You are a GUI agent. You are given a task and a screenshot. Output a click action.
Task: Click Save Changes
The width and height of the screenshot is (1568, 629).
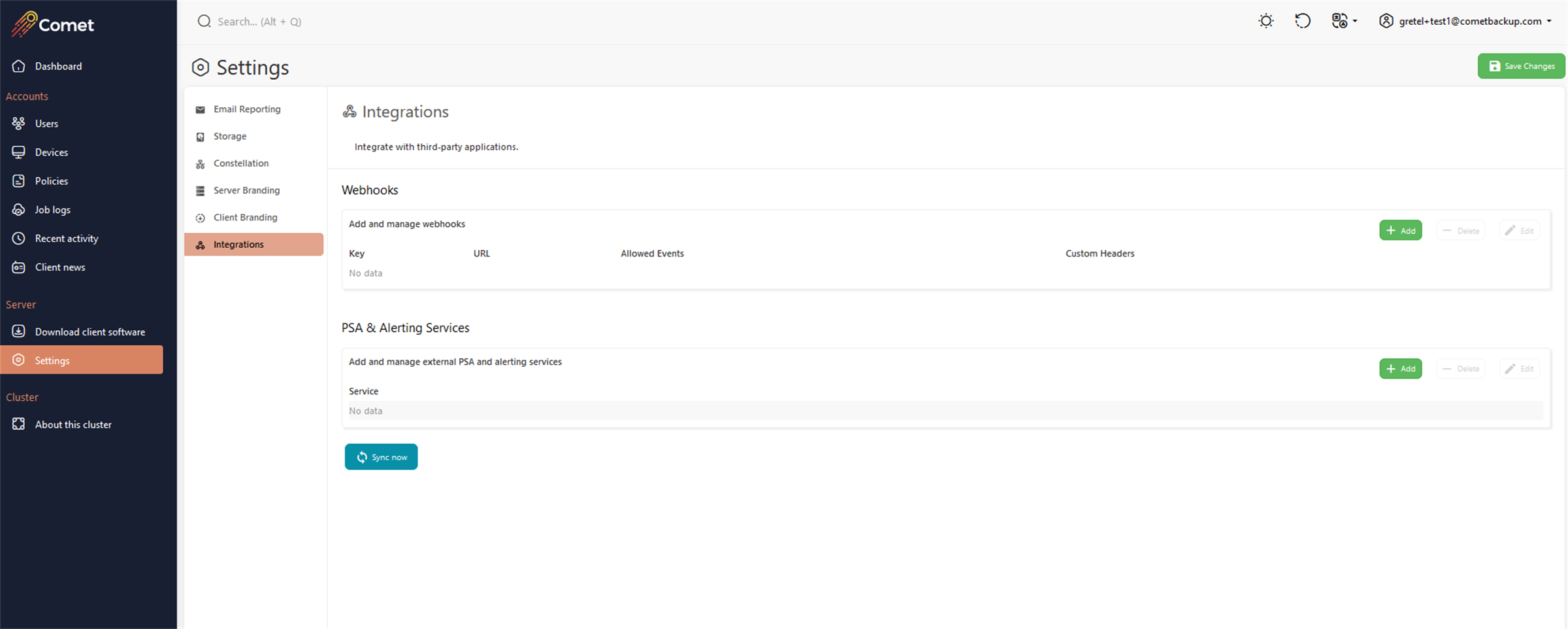pos(1521,66)
